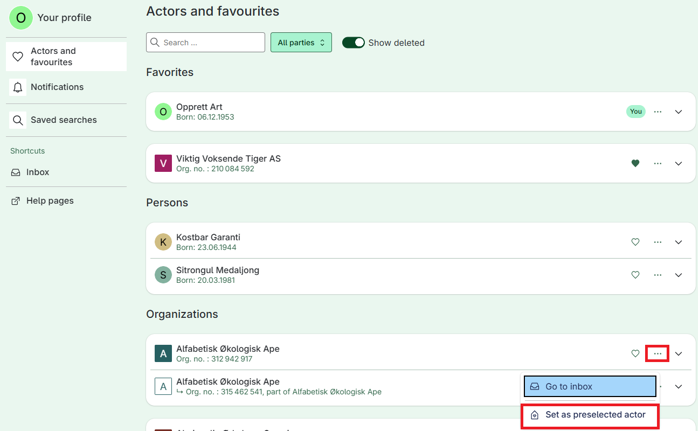The height and width of the screenshot is (431, 698).
Task: Expand the Kostbar Garanti row
Action: (x=678, y=242)
